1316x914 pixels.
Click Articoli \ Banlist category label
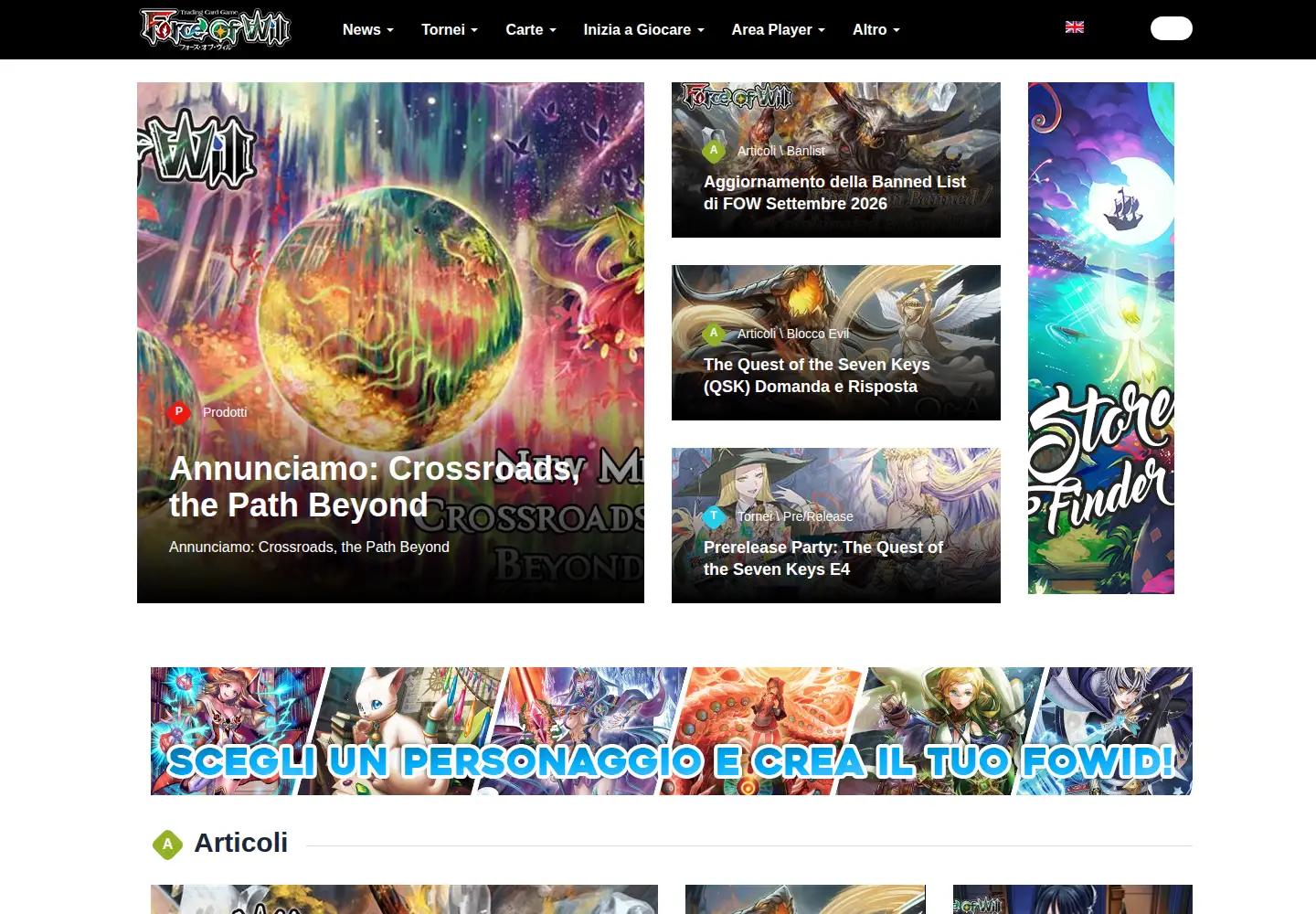(781, 151)
